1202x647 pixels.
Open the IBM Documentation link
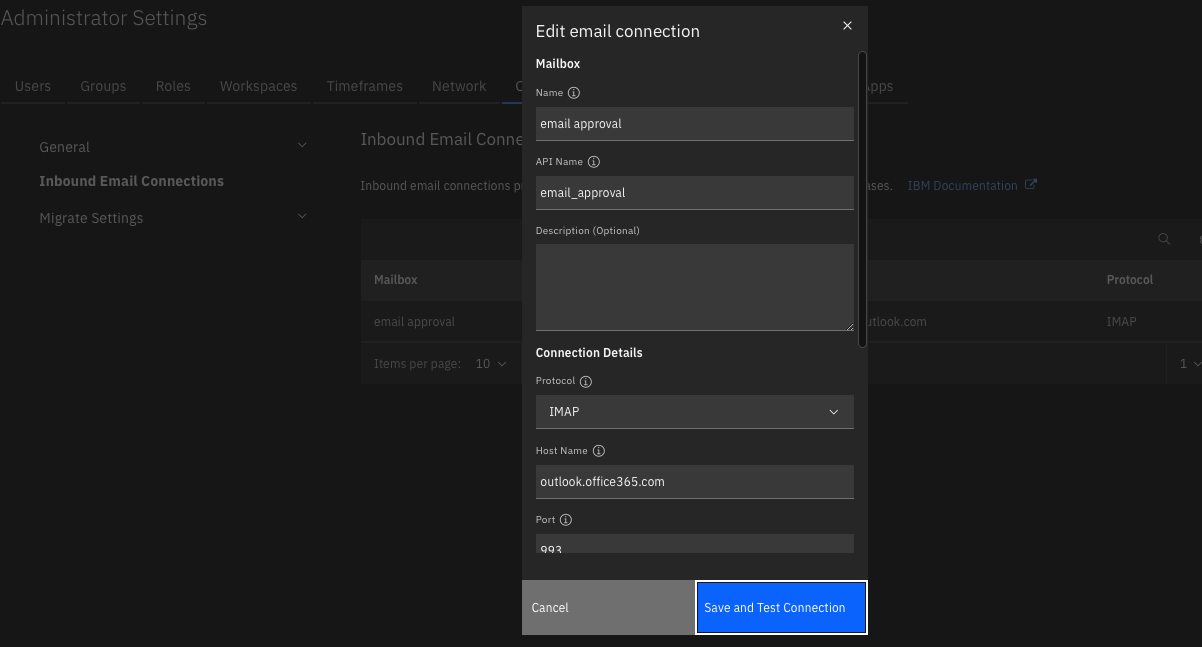click(x=962, y=185)
